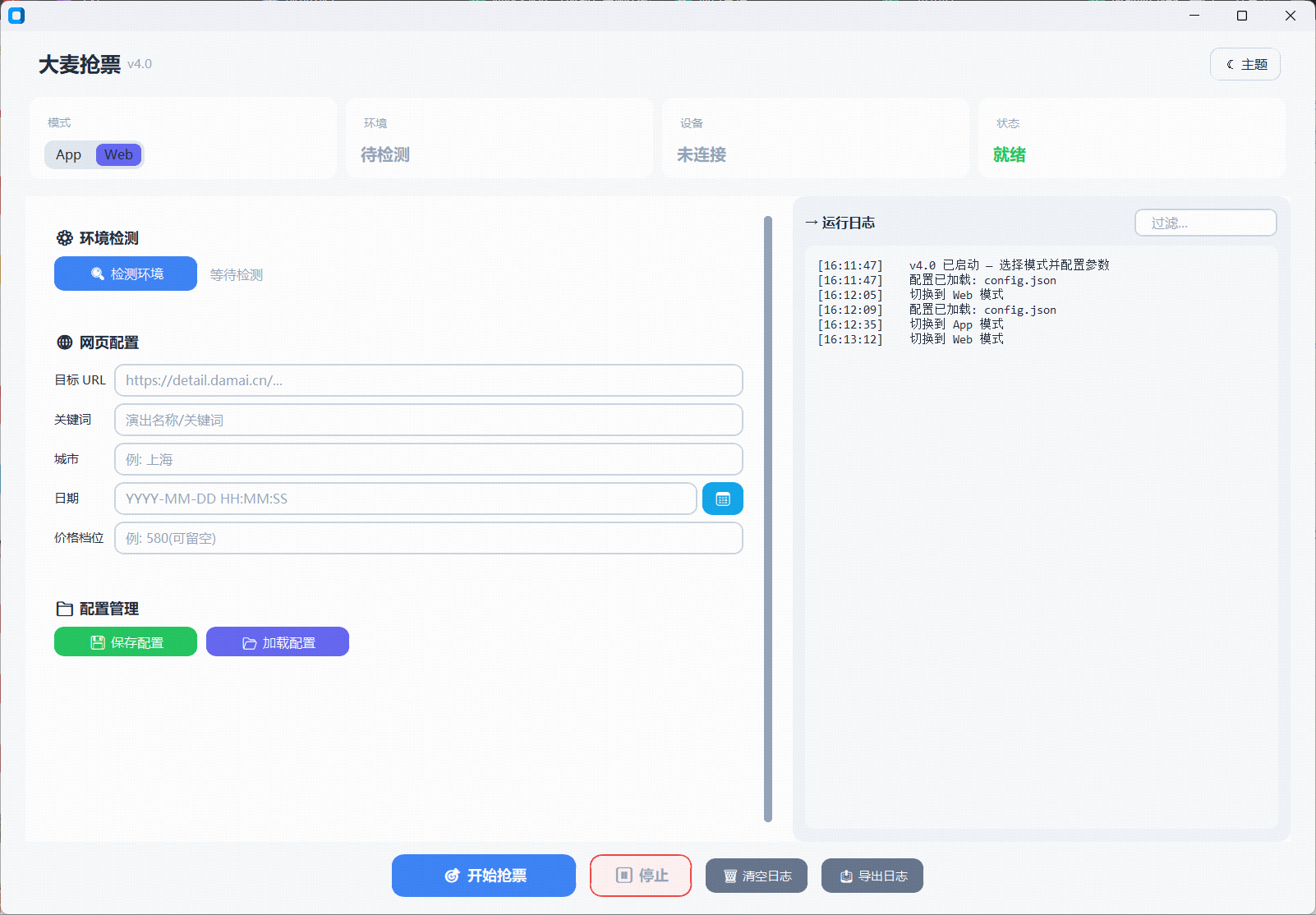Click the 未连接 device status text
Image resolution: width=1316 pixels, height=915 pixels.
(702, 154)
